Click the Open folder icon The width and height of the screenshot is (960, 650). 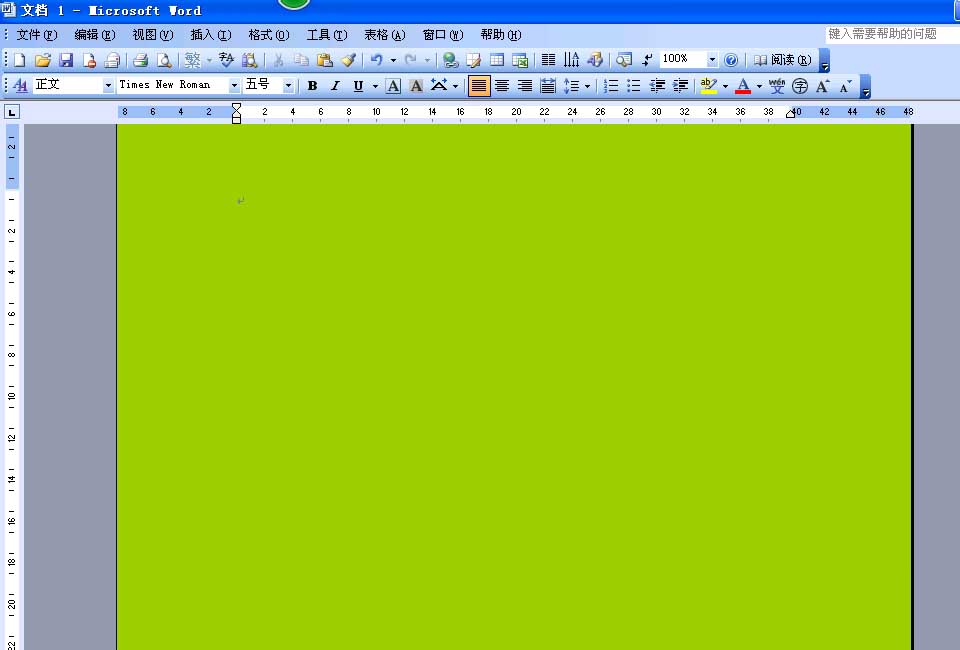click(x=42, y=60)
